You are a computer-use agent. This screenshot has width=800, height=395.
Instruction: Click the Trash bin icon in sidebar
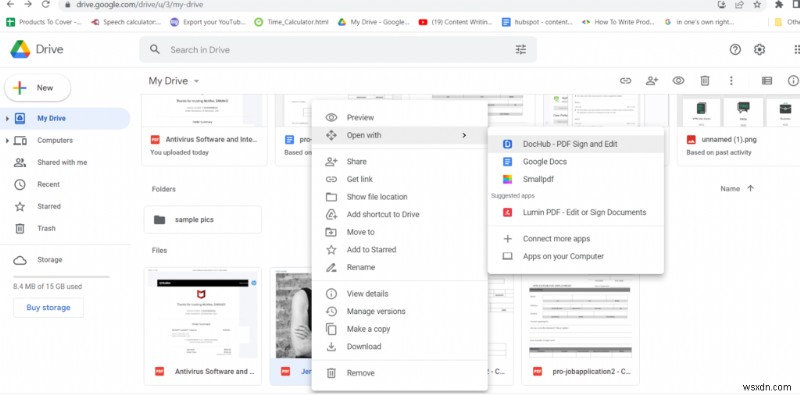[x=20, y=229]
